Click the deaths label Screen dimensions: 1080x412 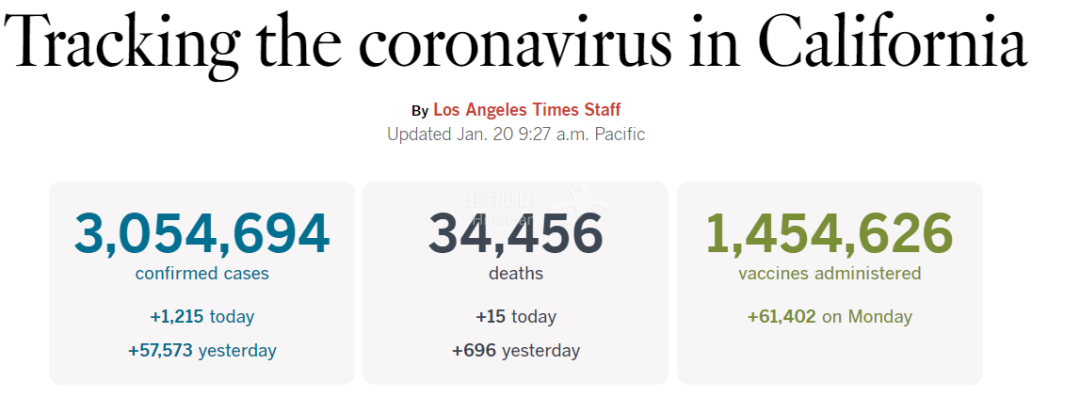tap(516, 274)
